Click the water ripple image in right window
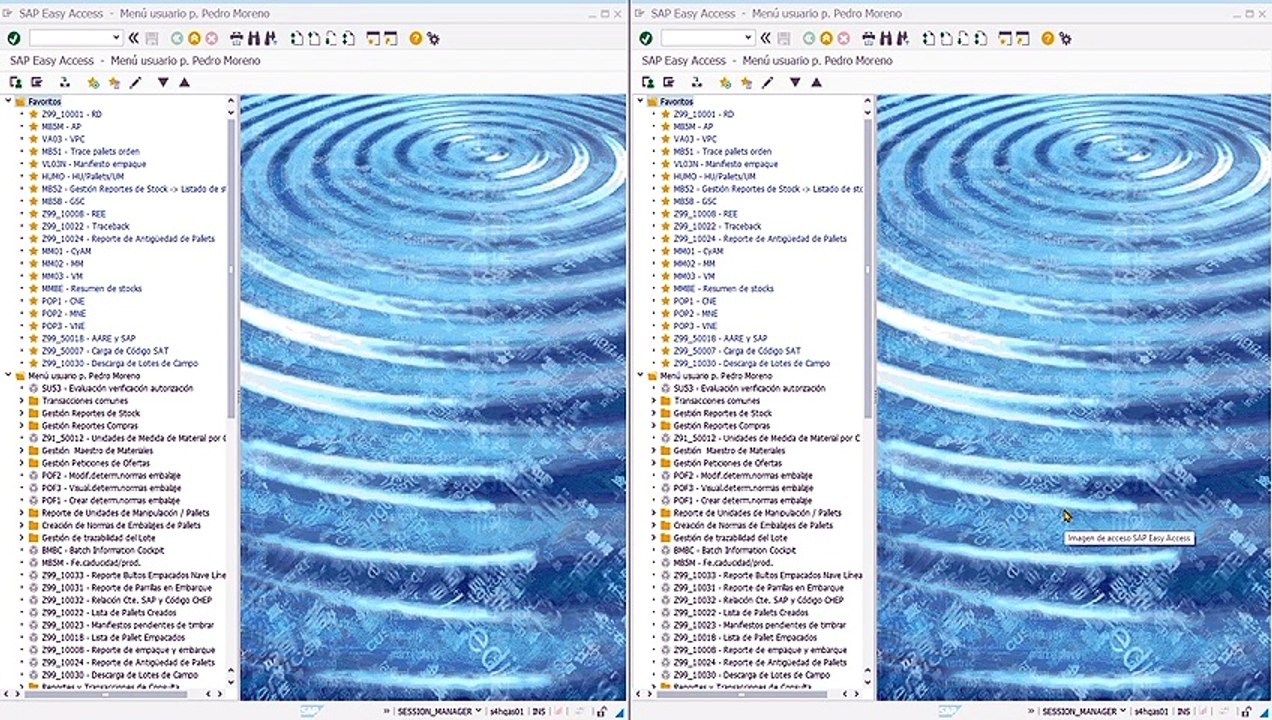 click(x=1073, y=397)
